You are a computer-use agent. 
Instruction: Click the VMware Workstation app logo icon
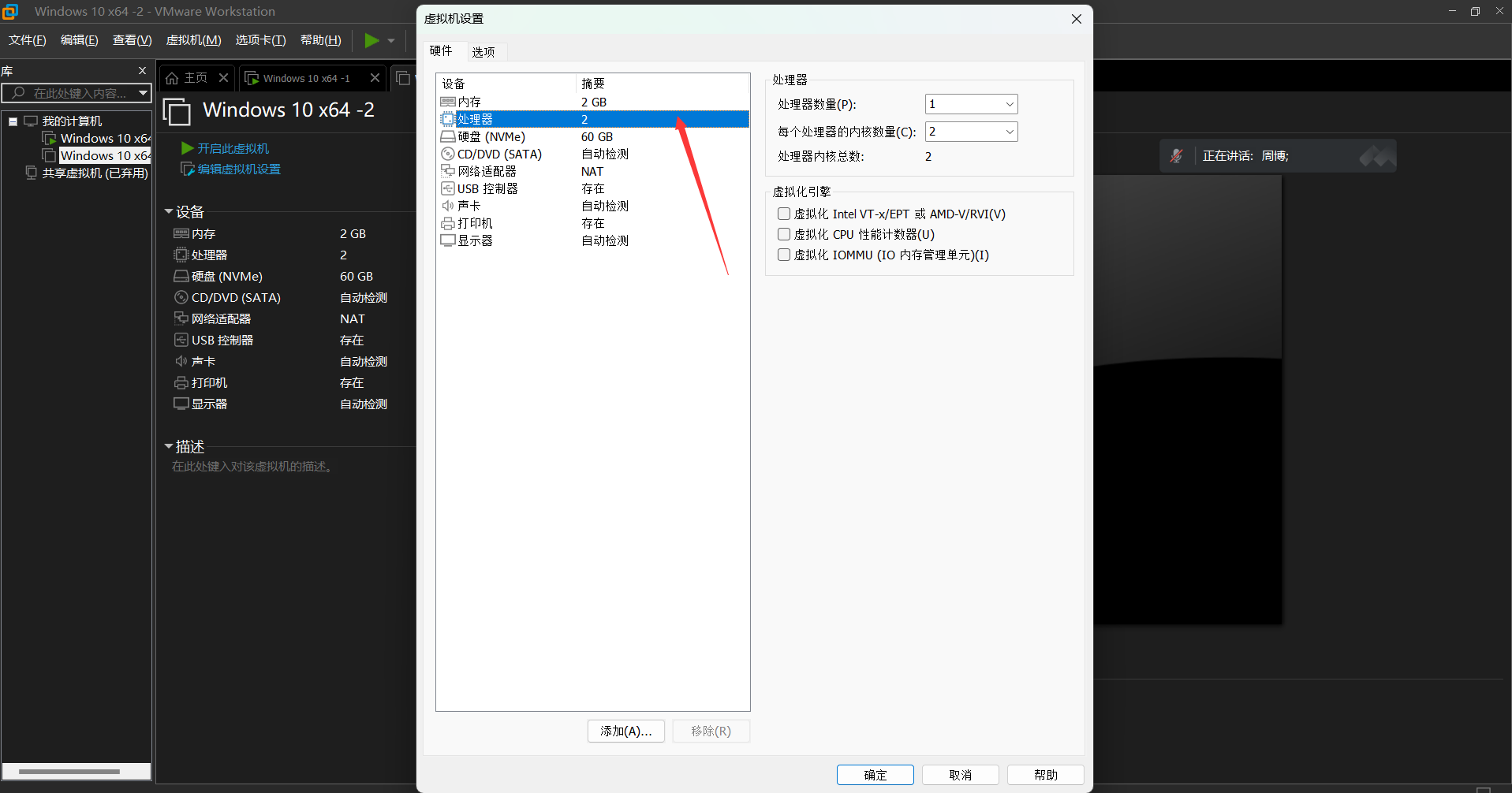point(10,11)
